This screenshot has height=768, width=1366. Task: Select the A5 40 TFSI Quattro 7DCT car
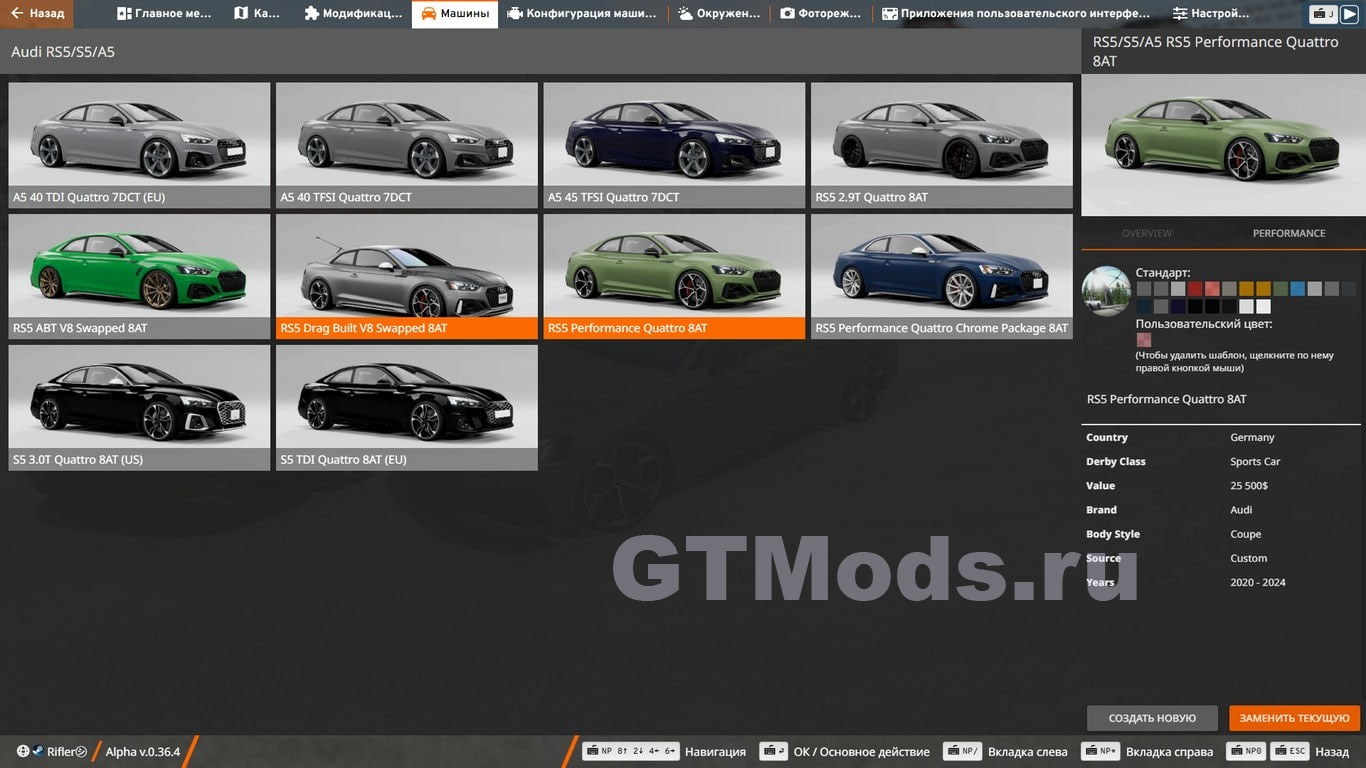click(x=407, y=145)
